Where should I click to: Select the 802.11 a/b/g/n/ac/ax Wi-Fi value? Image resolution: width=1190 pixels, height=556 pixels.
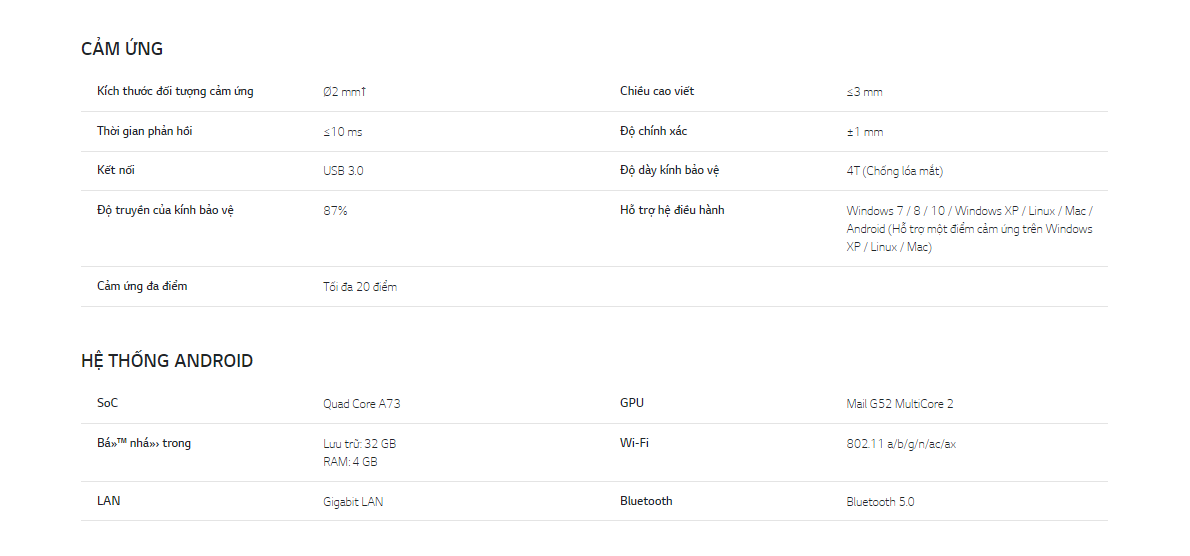(x=902, y=444)
